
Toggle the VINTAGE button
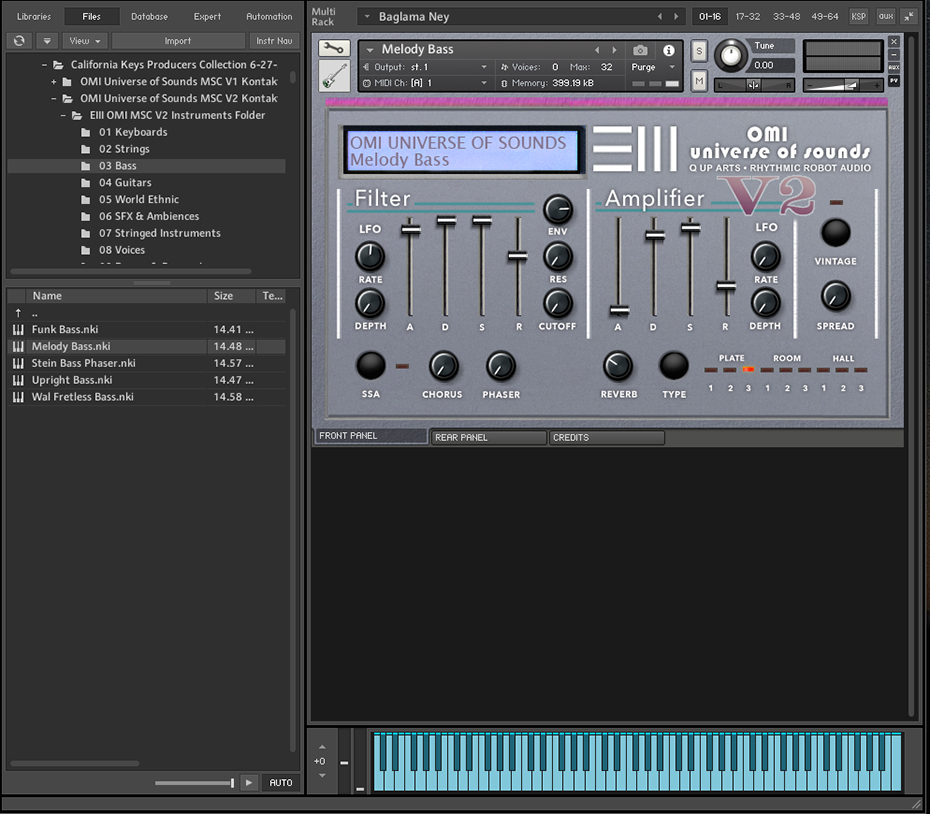835,233
